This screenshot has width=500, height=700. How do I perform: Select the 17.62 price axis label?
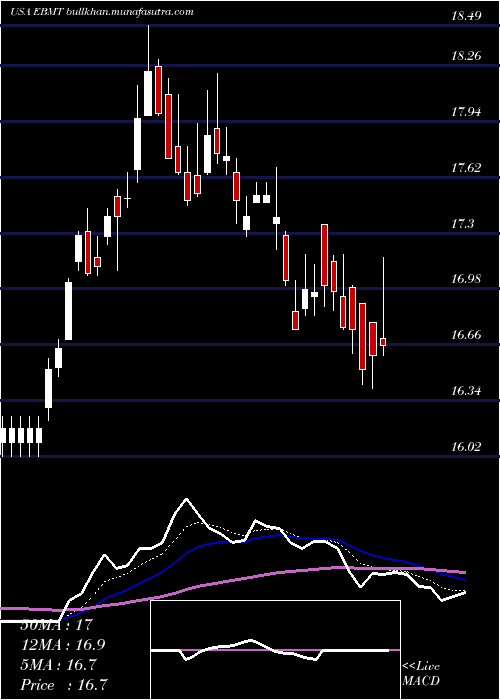click(x=466, y=168)
